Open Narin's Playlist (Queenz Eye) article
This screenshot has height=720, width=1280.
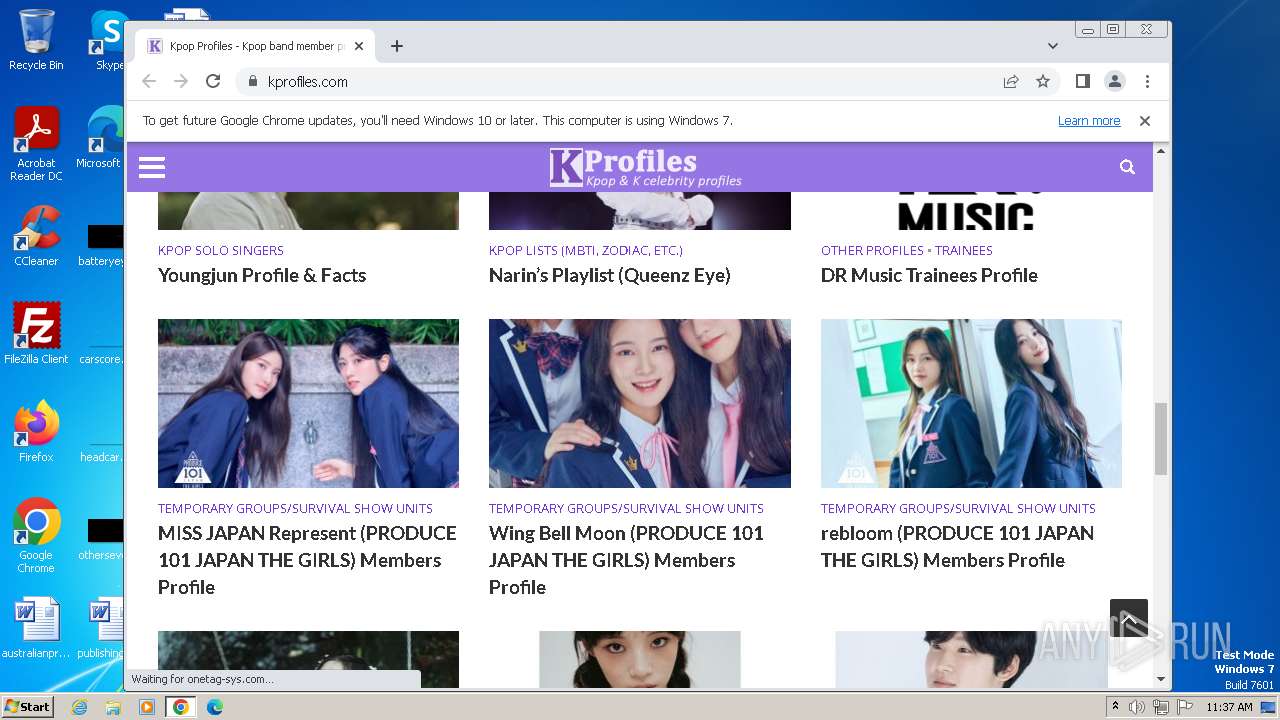point(610,275)
